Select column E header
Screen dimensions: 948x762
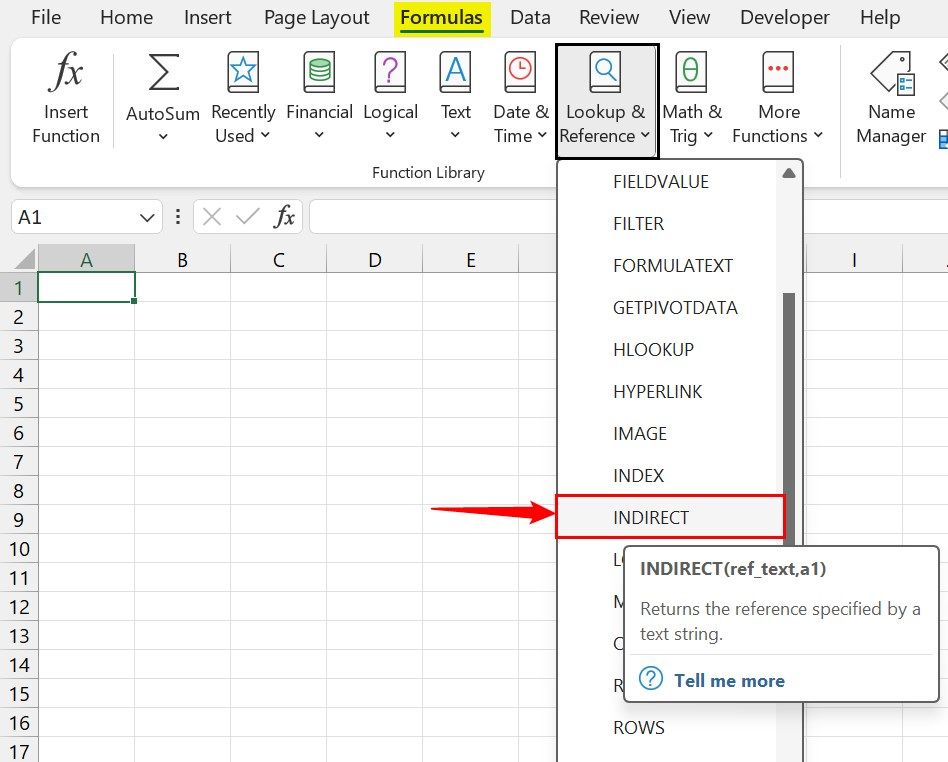pos(471,259)
